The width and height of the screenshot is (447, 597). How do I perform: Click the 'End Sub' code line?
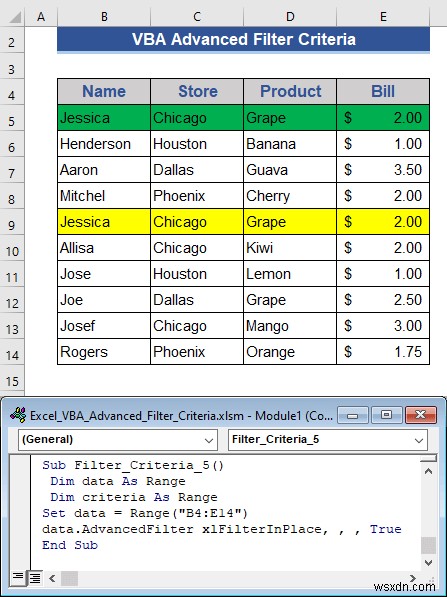point(70,545)
